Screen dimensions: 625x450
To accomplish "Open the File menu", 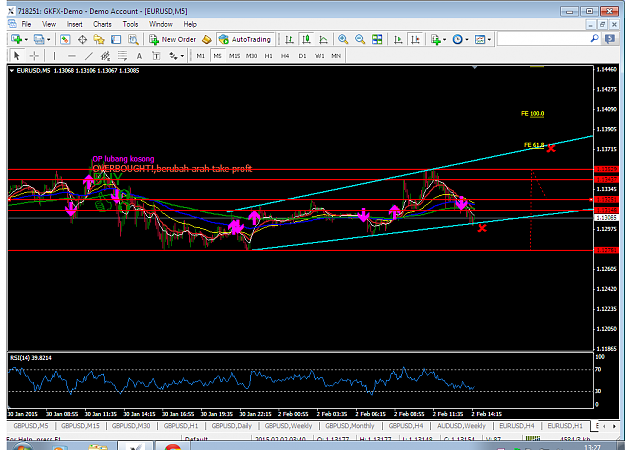I will 26,24.
